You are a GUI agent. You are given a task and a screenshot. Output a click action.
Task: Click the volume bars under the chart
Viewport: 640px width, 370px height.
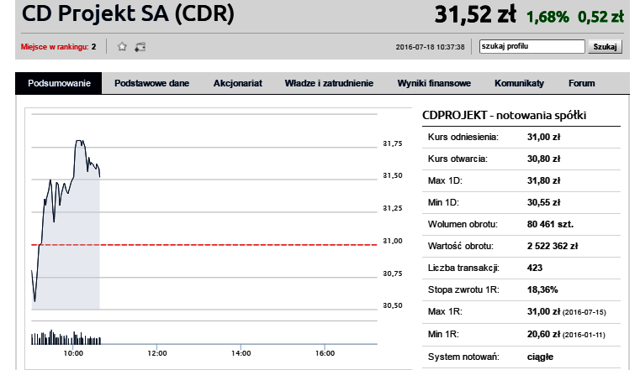click(x=66, y=338)
